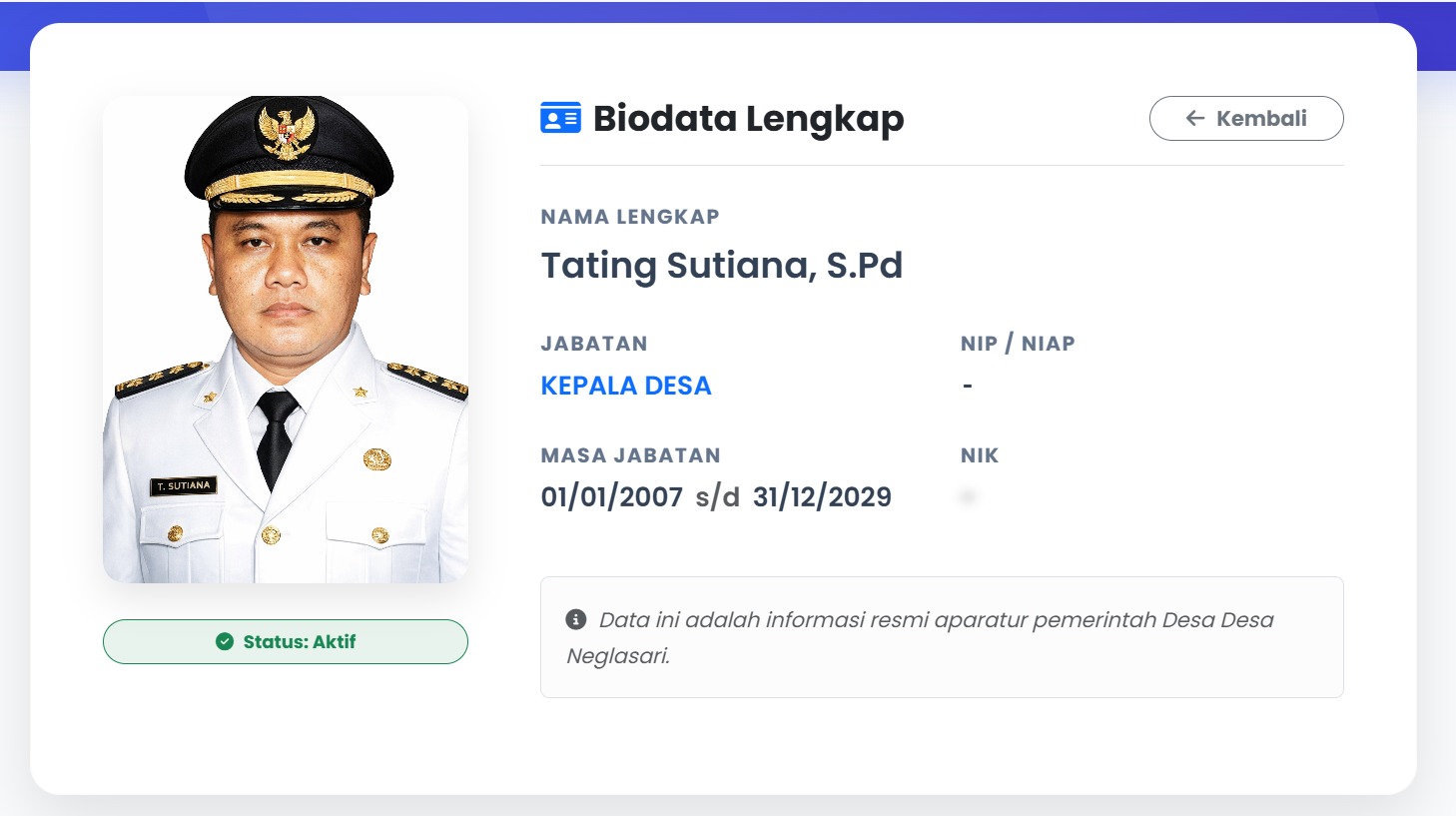The height and width of the screenshot is (816, 1456).
Task: Click the NAMA LENGKAP label
Action: point(630,217)
